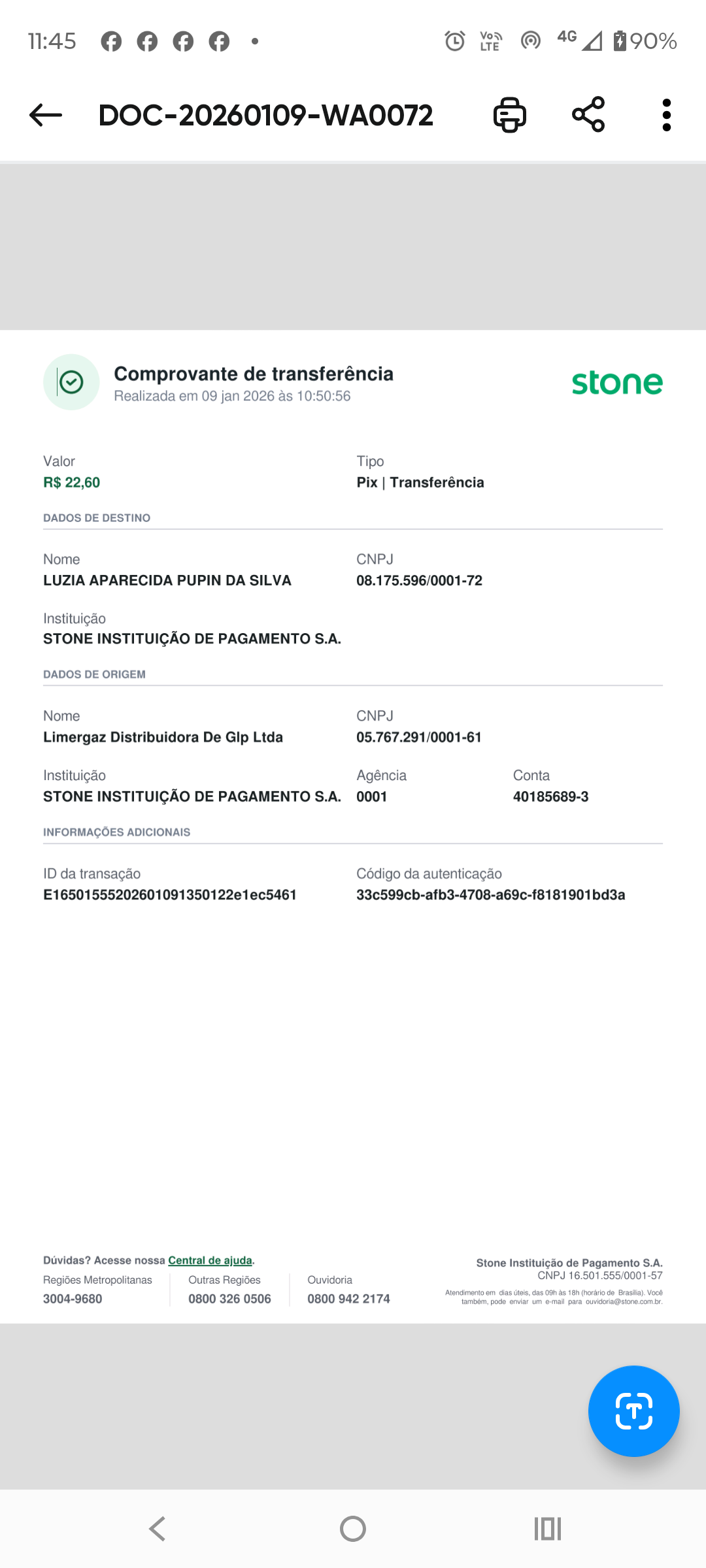Tap the first Facebook notification icon
Screen dimensions: 706x1568
pyautogui.click(x=111, y=41)
